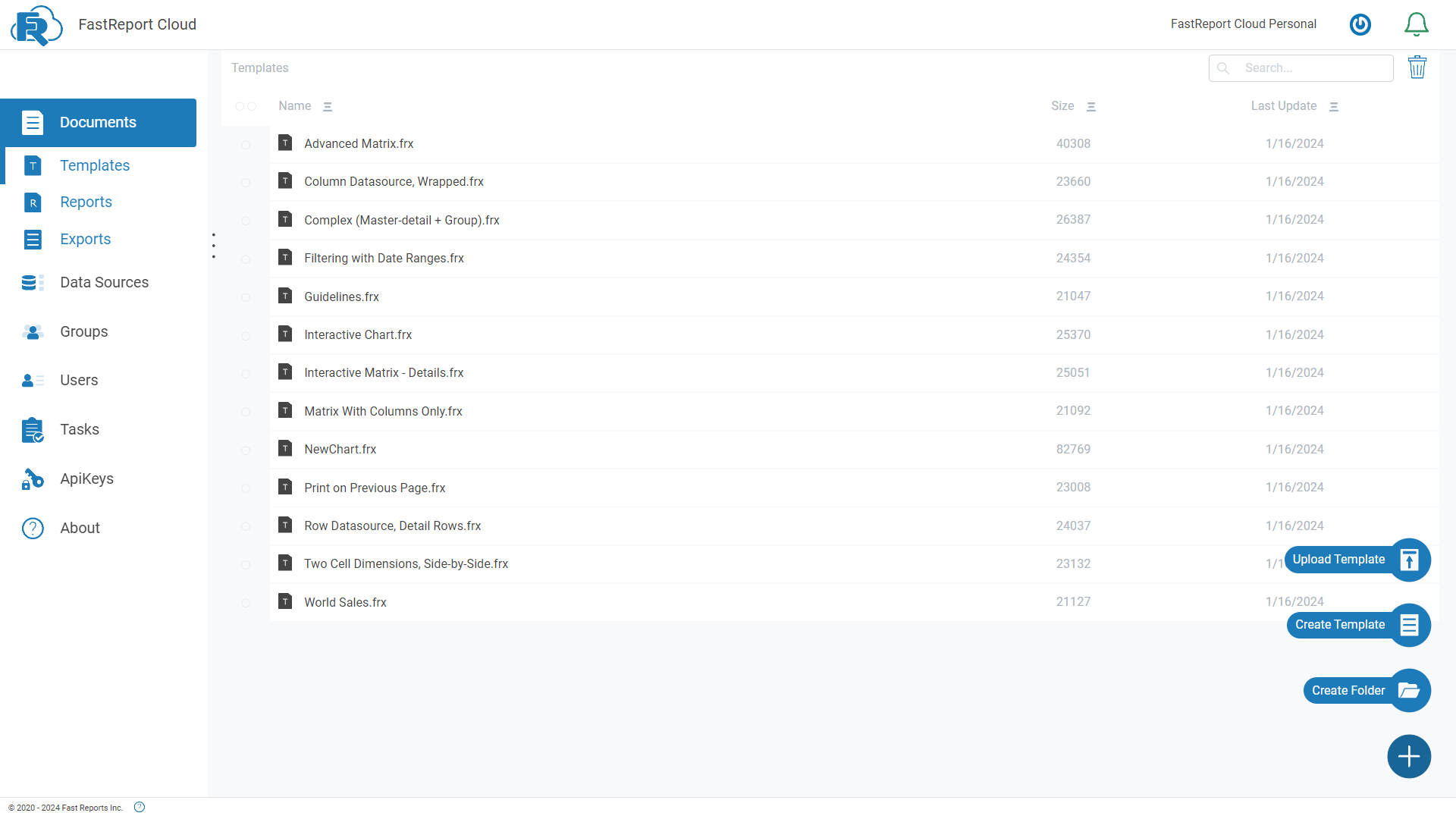The width and height of the screenshot is (1456, 819).
Task: Click the Create Template document icon
Action: (x=1409, y=625)
